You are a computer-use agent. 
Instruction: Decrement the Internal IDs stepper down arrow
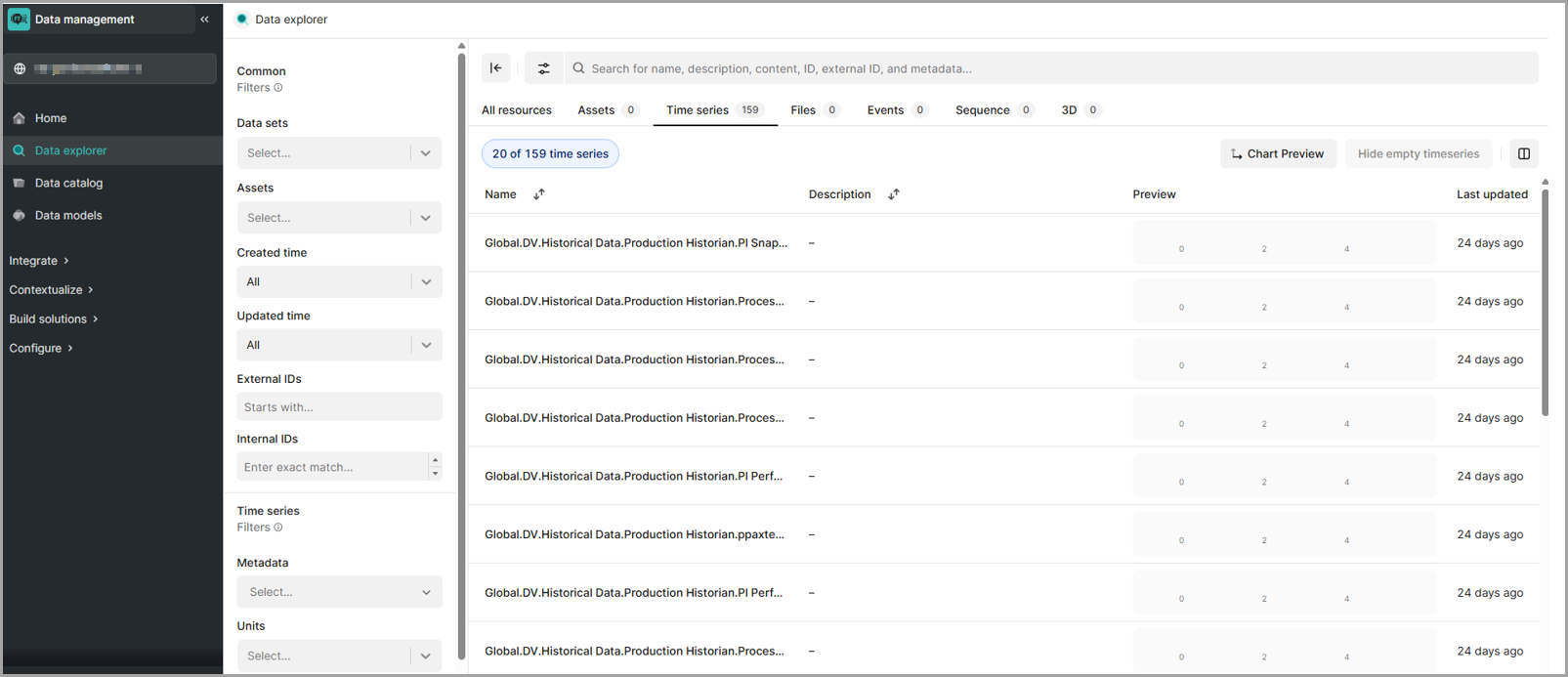(x=435, y=474)
